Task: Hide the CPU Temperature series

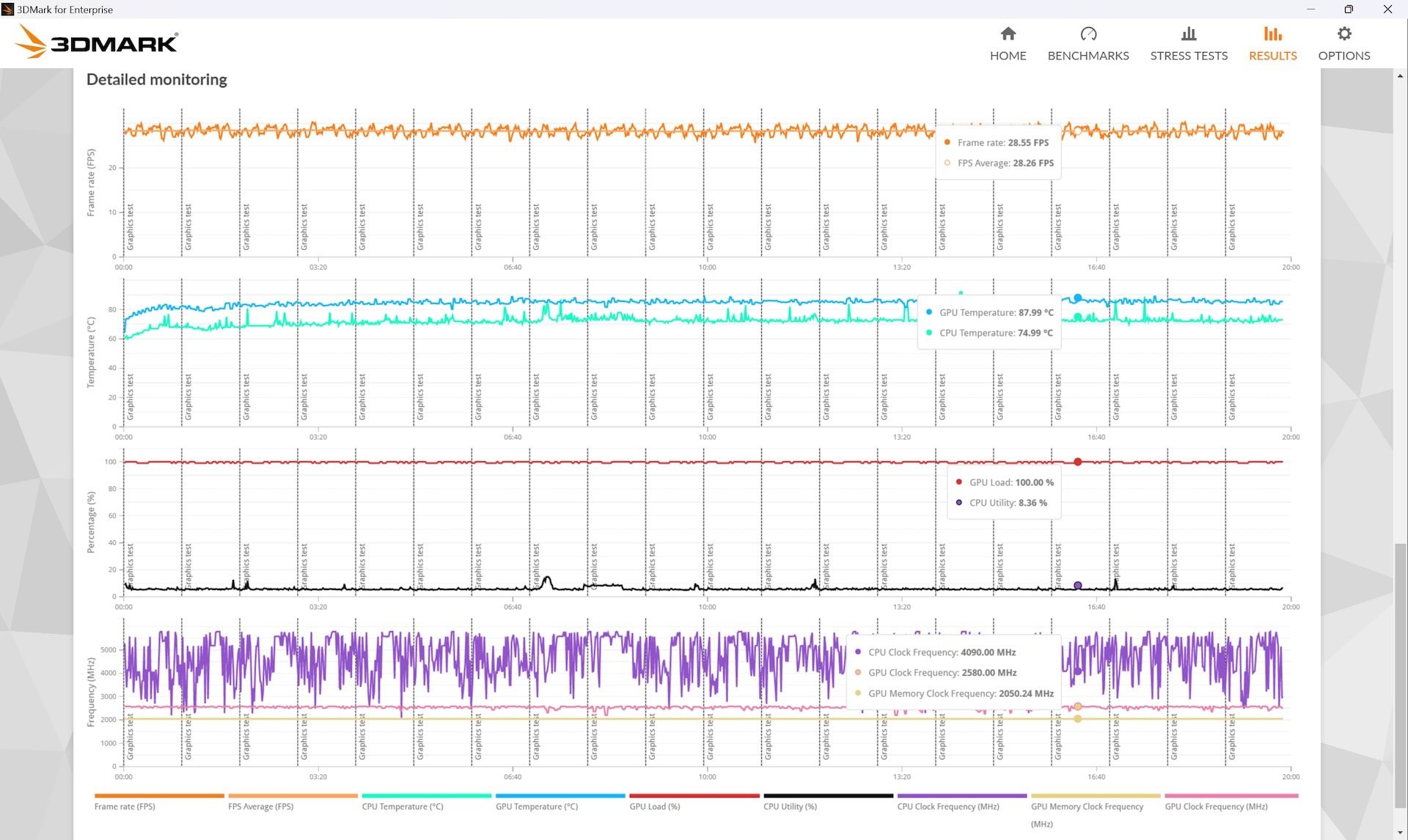Action: pyautogui.click(x=402, y=806)
